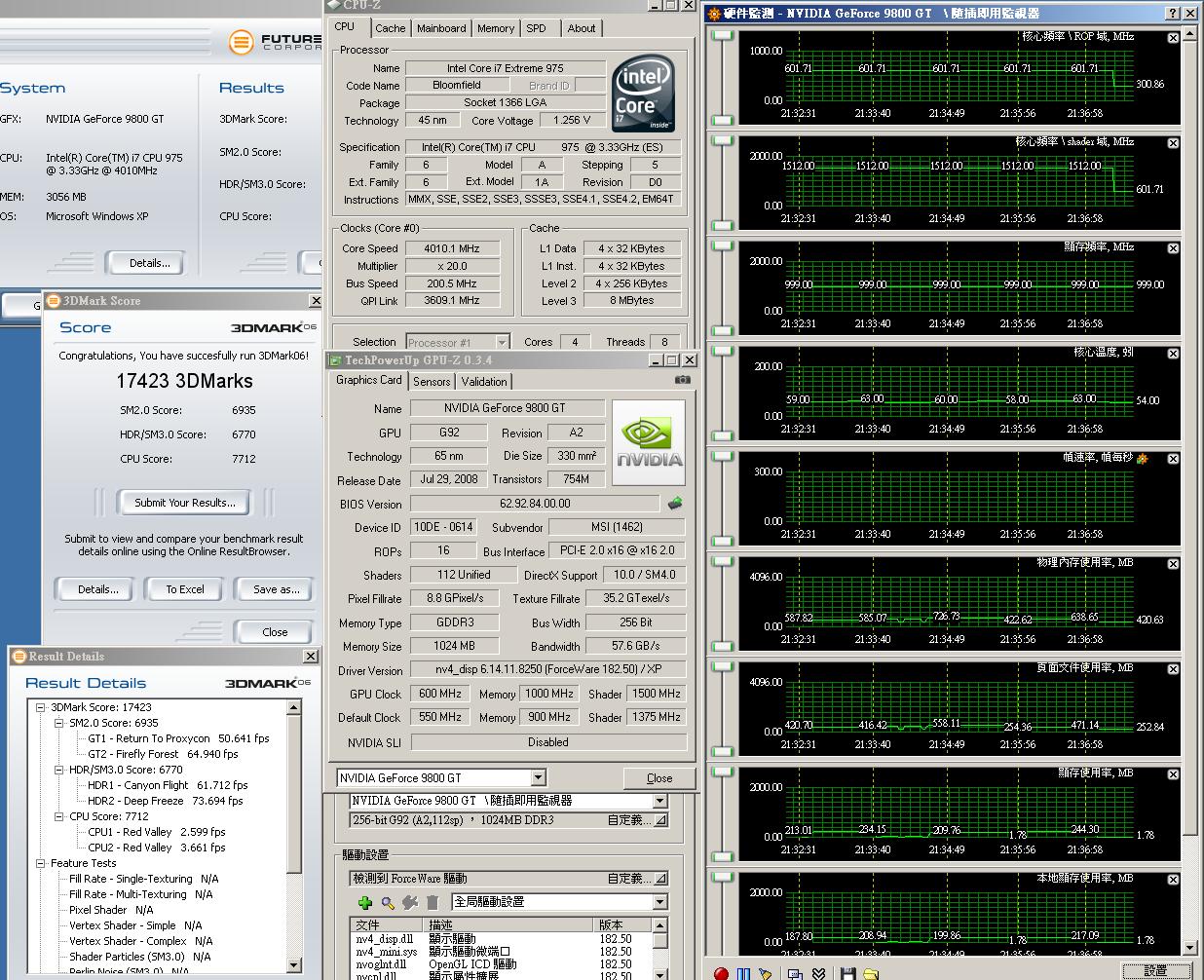Viewport: 1204px width, 980px height.
Task: Click the GPU-Z screenshot camera icon
Action: 683,380
